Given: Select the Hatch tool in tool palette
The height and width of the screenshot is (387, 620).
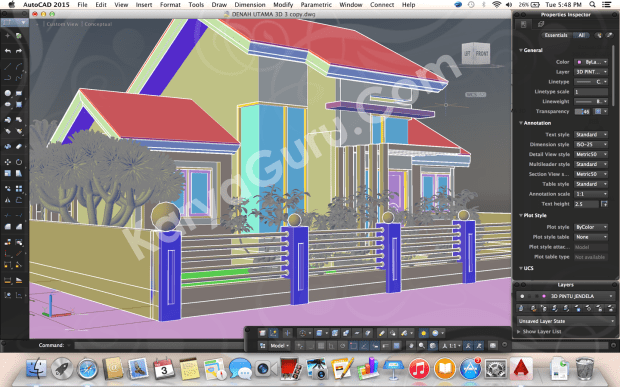Looking at the screenshot, I should [19, 105].
